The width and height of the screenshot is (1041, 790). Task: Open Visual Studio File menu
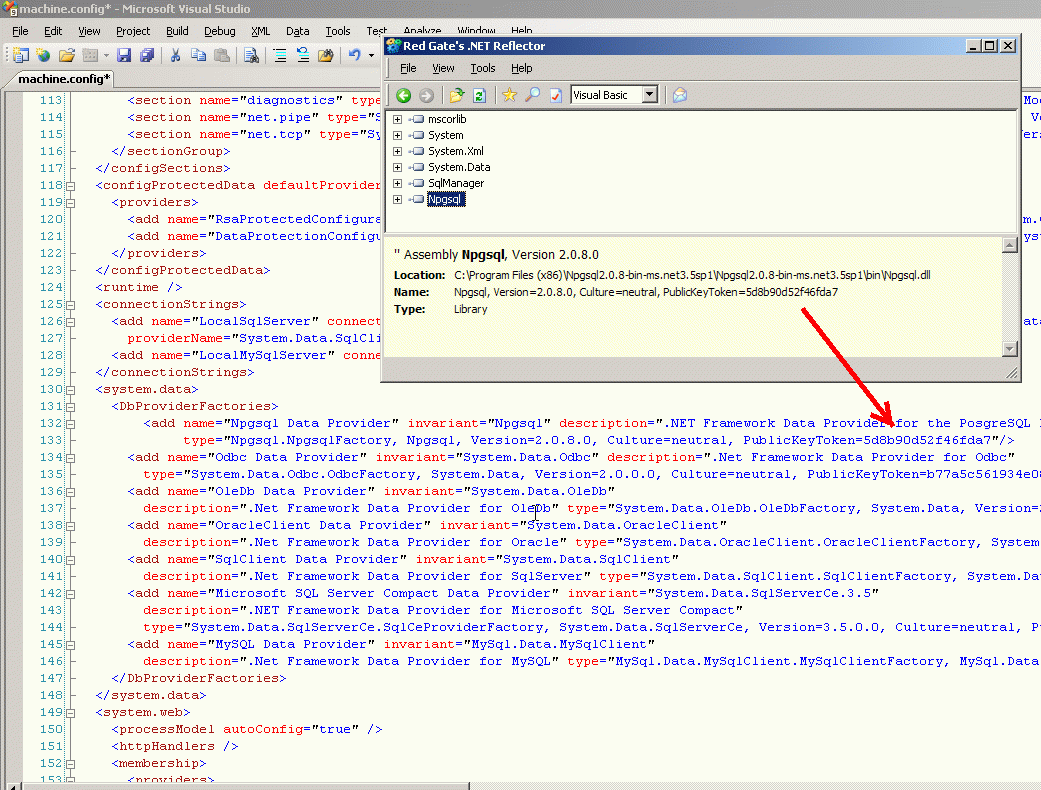point(21,31)
